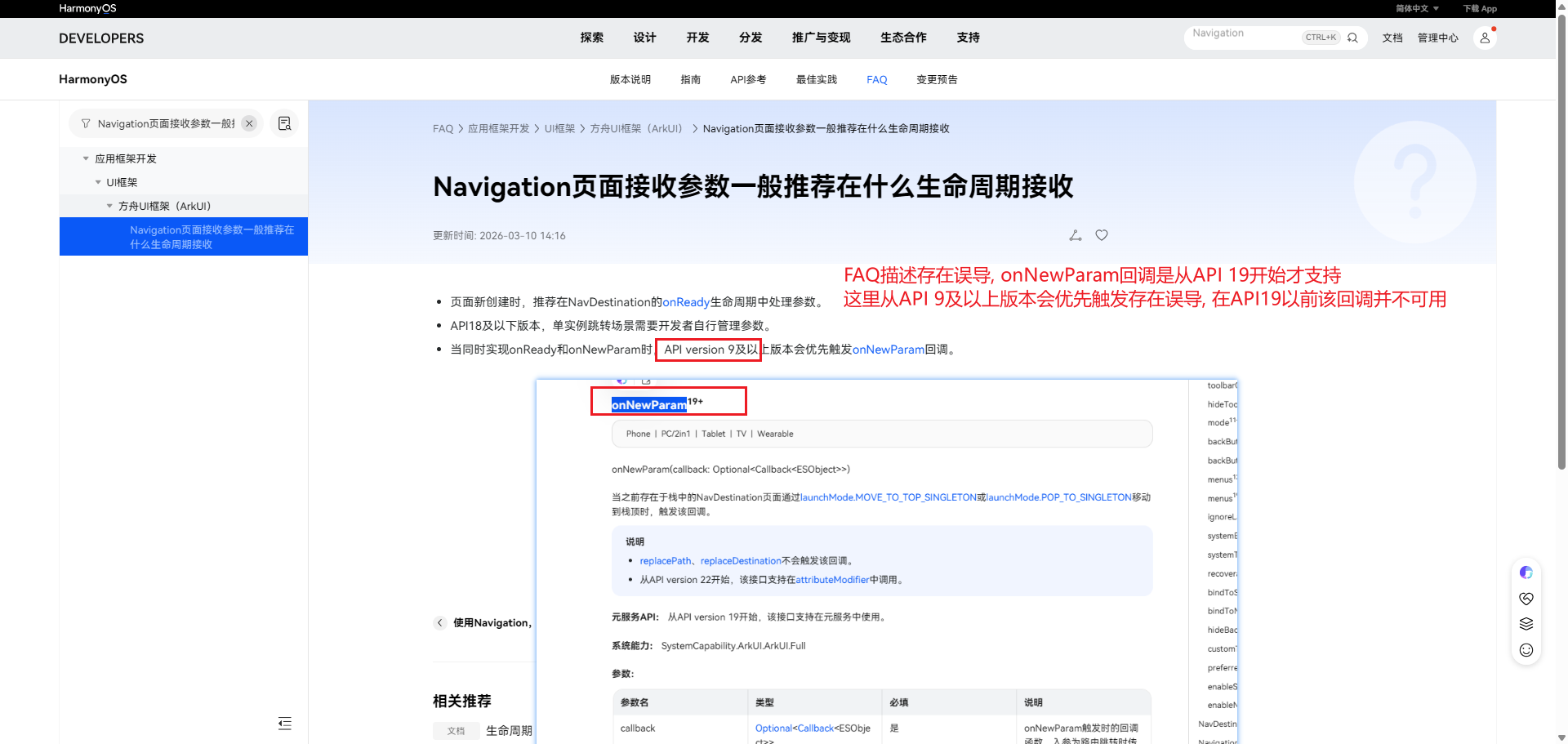Open 管理中心 in the header
Screen dimensions: 1568x744
[1438, 38]
